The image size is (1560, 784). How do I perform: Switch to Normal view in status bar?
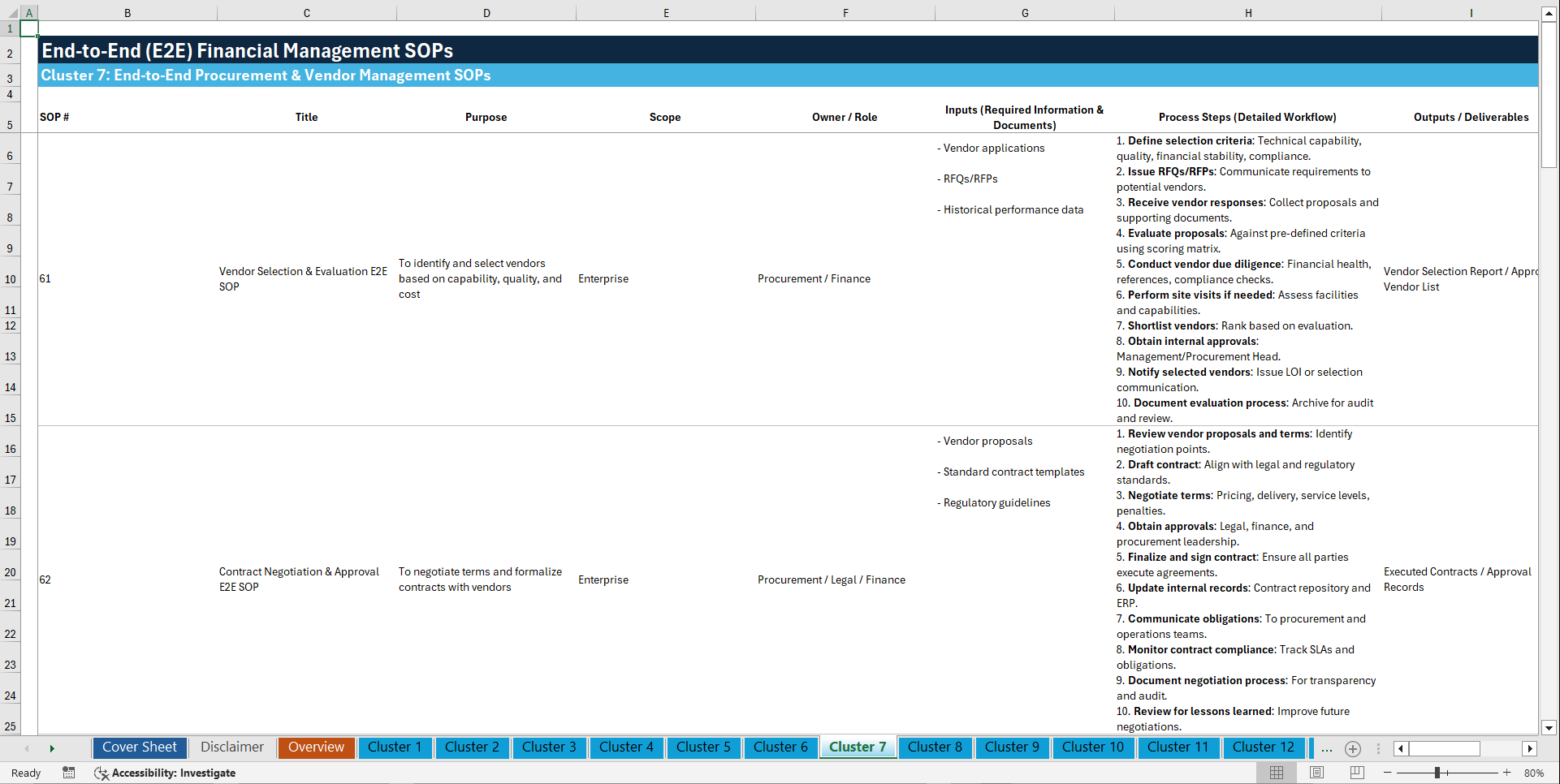tap(1276, 773)
